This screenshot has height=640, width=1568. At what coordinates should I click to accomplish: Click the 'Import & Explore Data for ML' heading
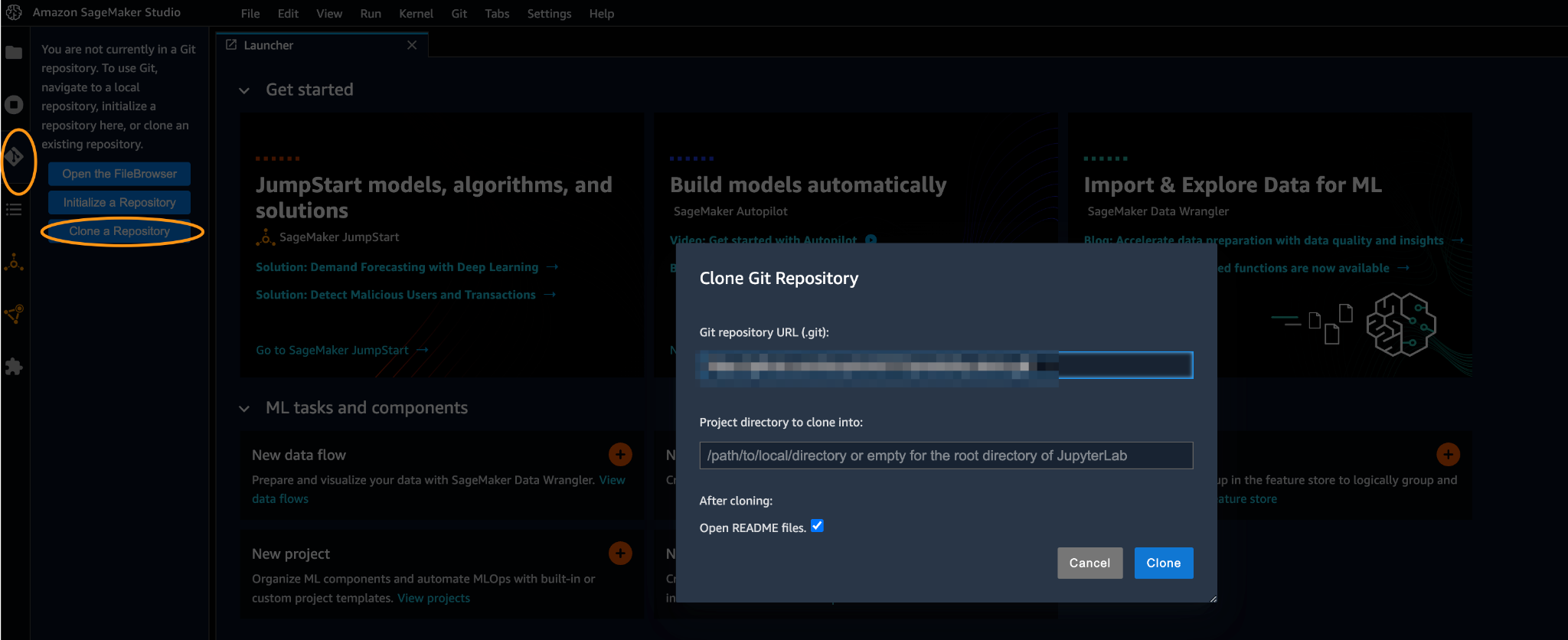click(1233, 185)
